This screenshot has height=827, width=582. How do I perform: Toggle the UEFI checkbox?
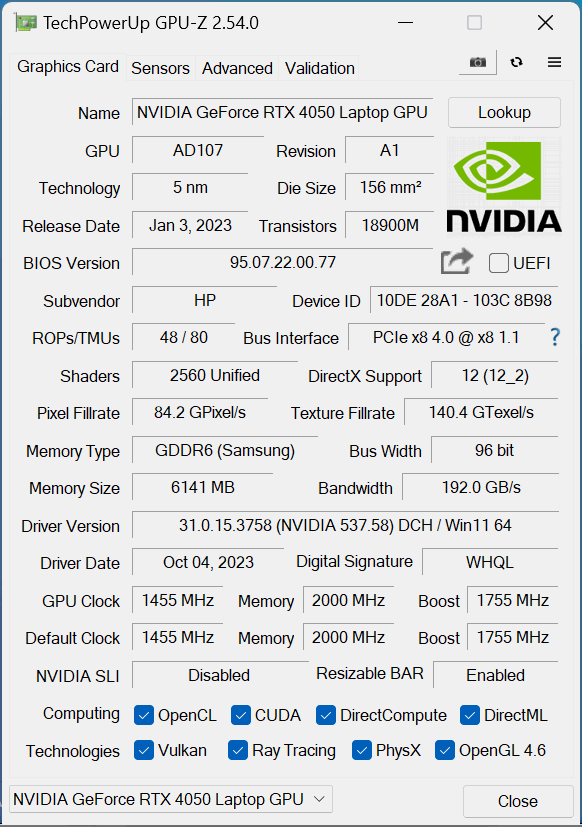tap(499, 263)
